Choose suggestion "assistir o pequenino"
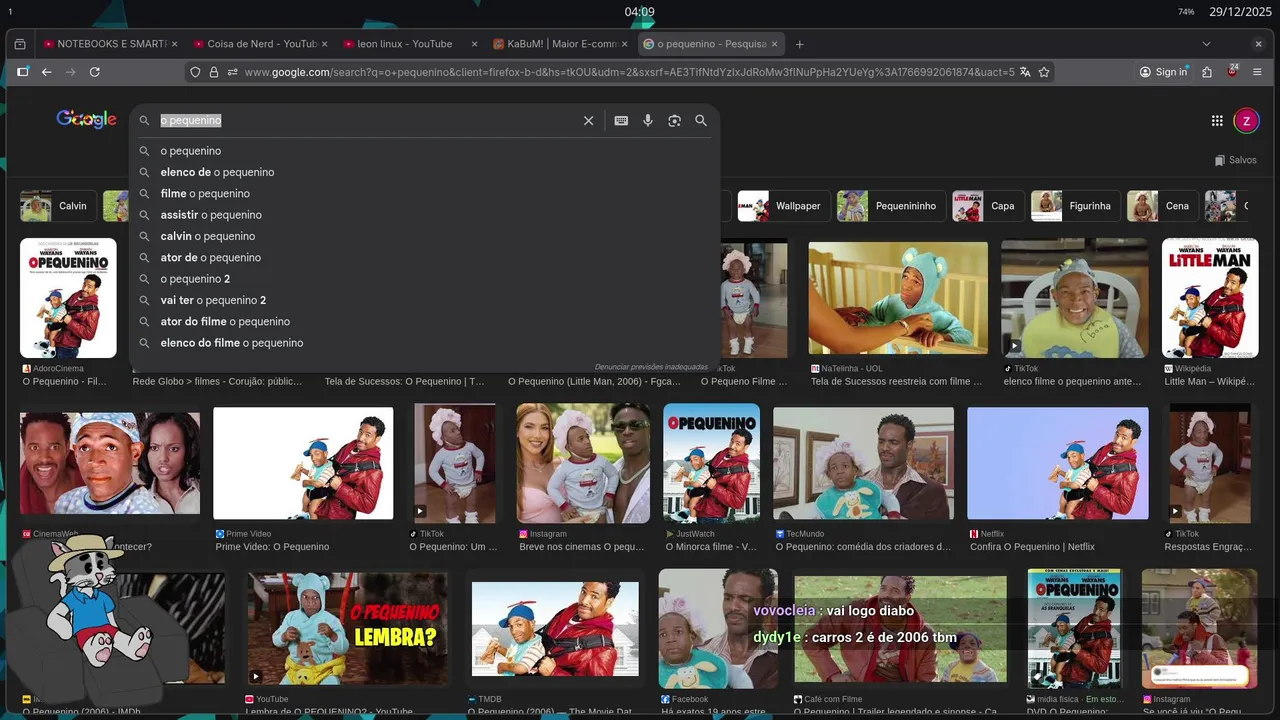Viewport: 1280px width, 720px height. click(424, 215)
